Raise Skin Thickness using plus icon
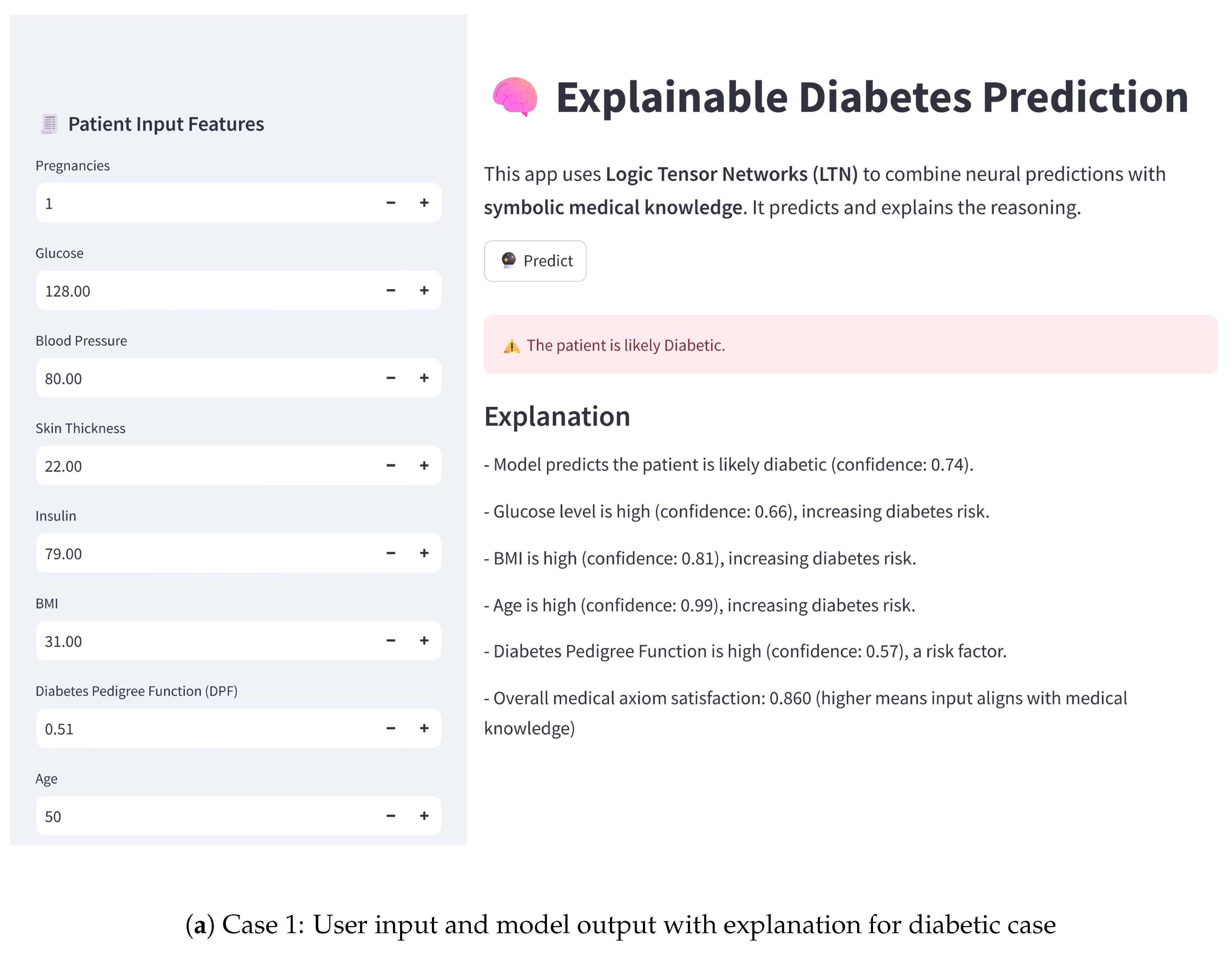Screen dimensions: 1232x953 coord(424,465)
